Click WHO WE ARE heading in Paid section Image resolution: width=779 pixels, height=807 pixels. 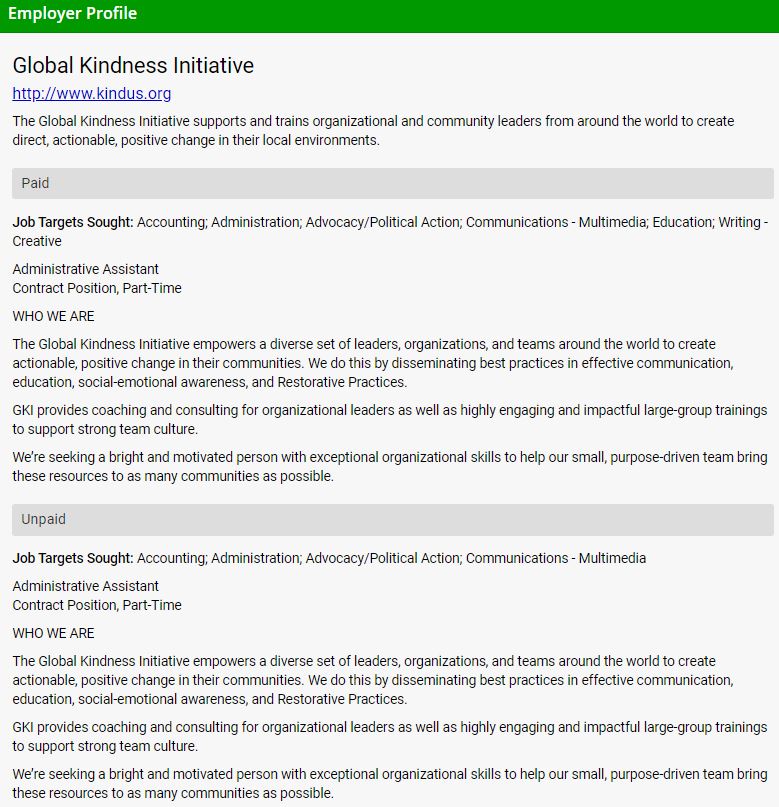(x=54, y=316)
